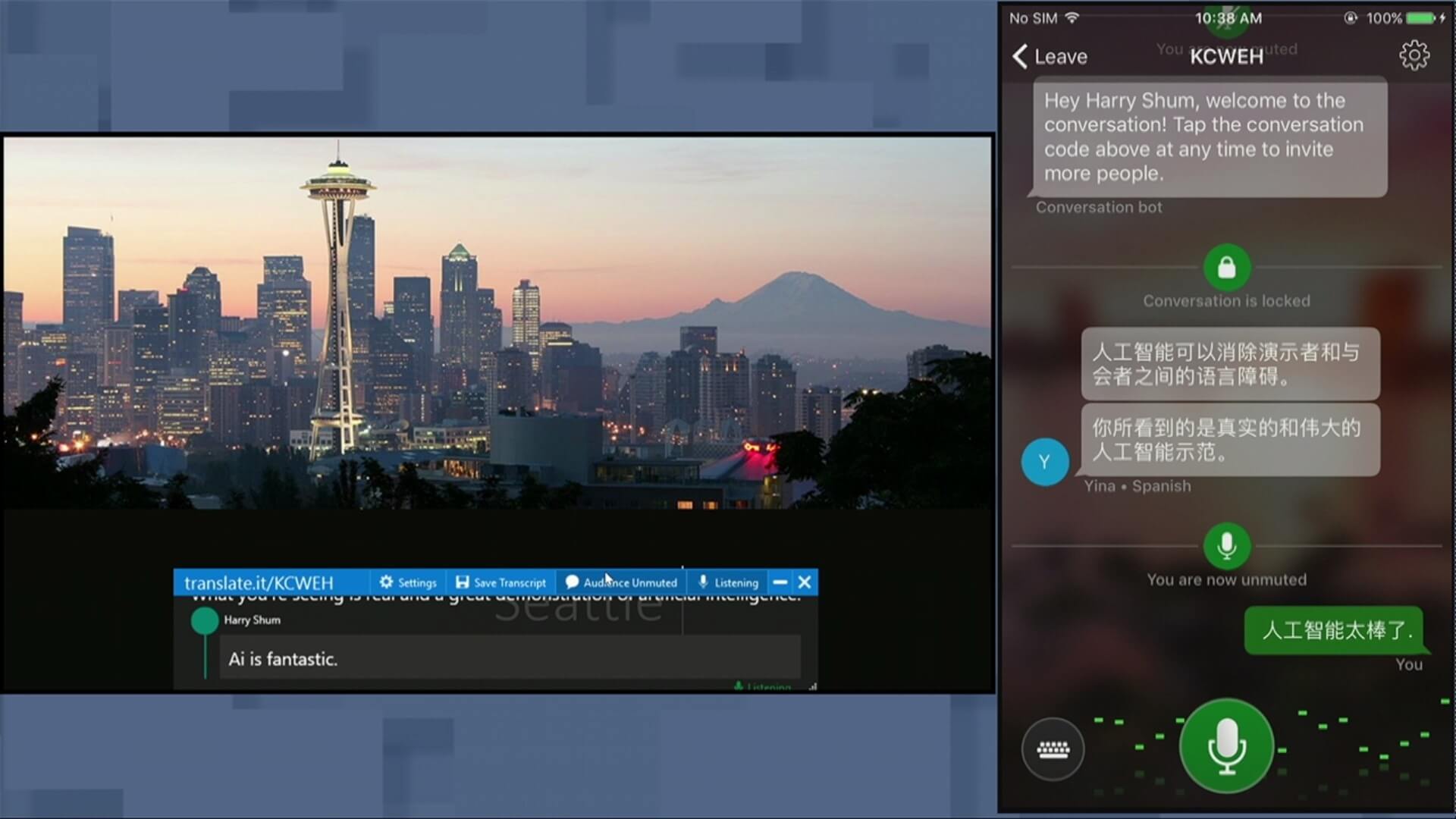Close the translator overlay bar
The height and width of the screenshot is (819, 1456).
pos(805,582)
